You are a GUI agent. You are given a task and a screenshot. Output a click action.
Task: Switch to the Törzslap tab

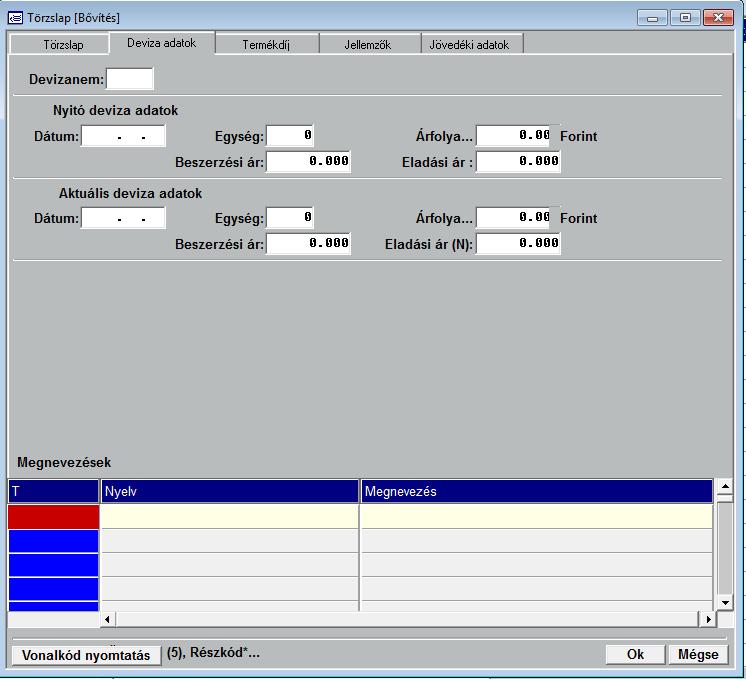60,45
